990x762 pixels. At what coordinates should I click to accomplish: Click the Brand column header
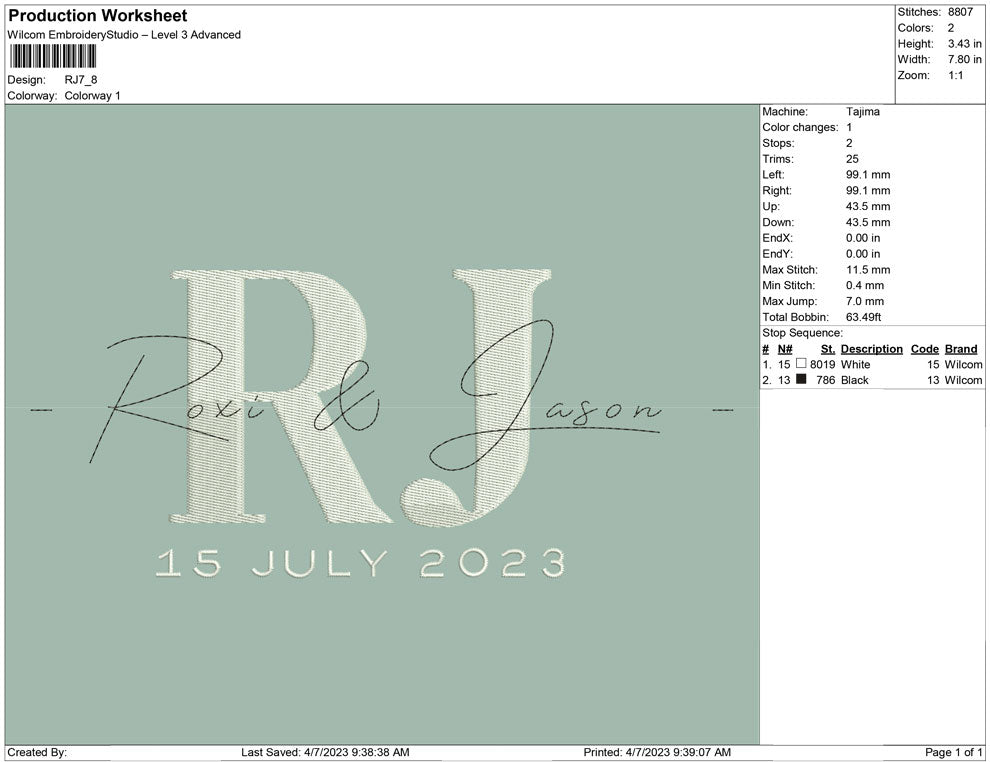click(x=961, y=349)
